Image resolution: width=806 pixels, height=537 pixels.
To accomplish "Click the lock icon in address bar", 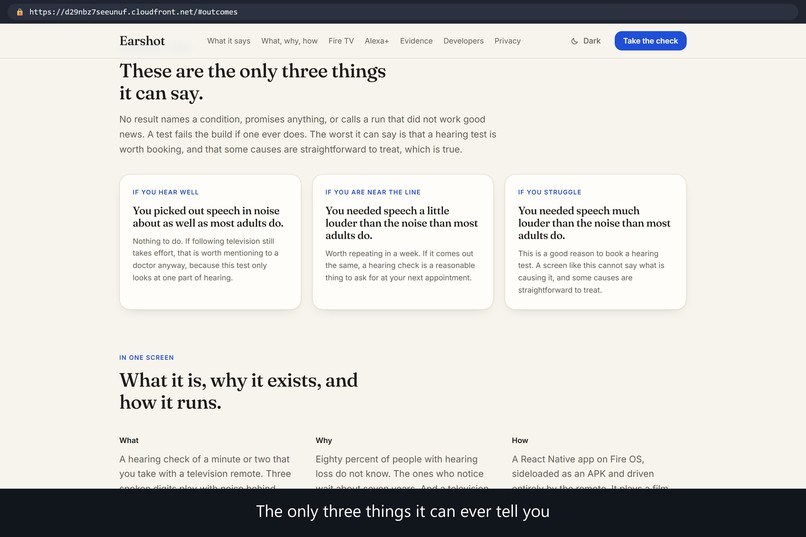I will click(20, 12).
